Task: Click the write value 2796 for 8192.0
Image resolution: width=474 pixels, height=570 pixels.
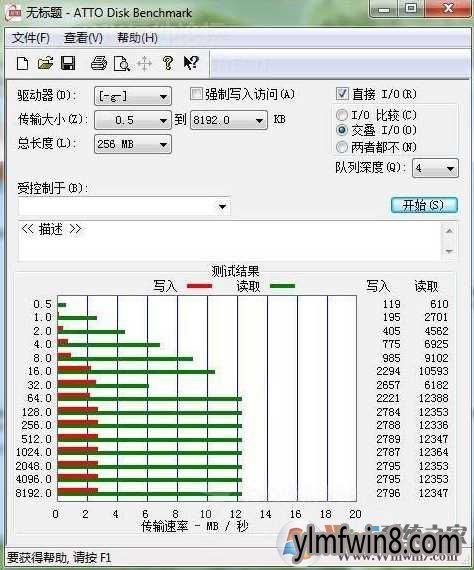Action: 388,493
